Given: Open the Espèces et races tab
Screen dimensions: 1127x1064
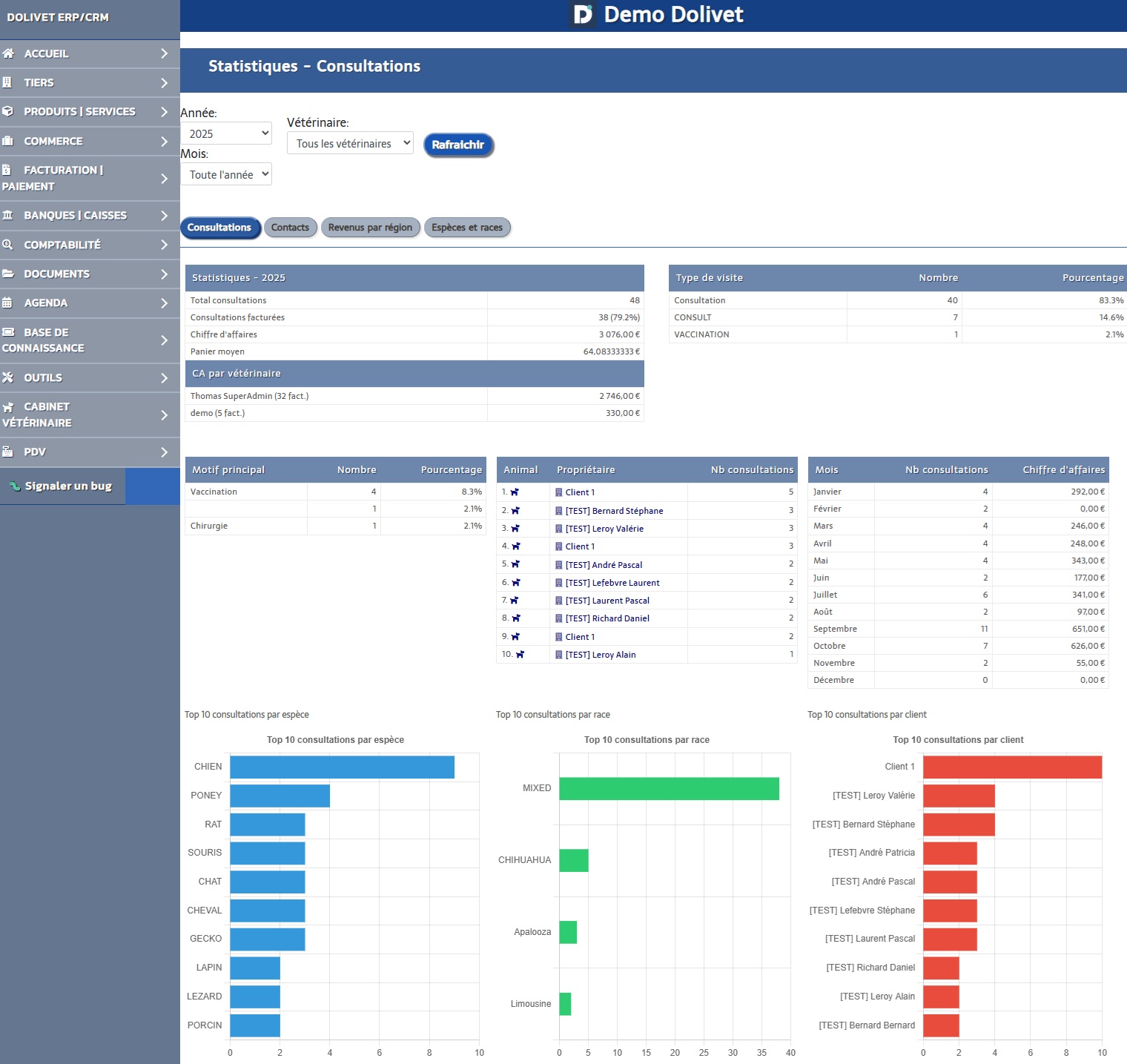Looking at the screenshot, I should (x=467, y=228).
